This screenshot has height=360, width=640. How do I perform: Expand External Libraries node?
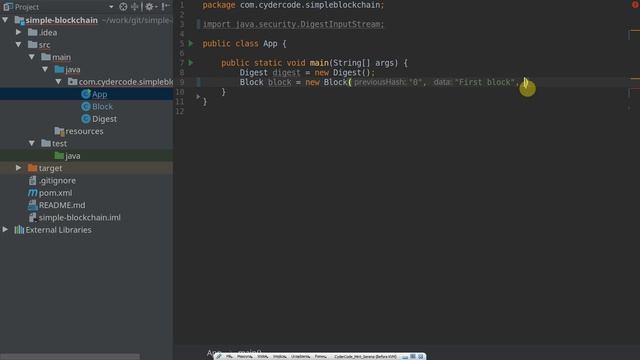[5, 229]
